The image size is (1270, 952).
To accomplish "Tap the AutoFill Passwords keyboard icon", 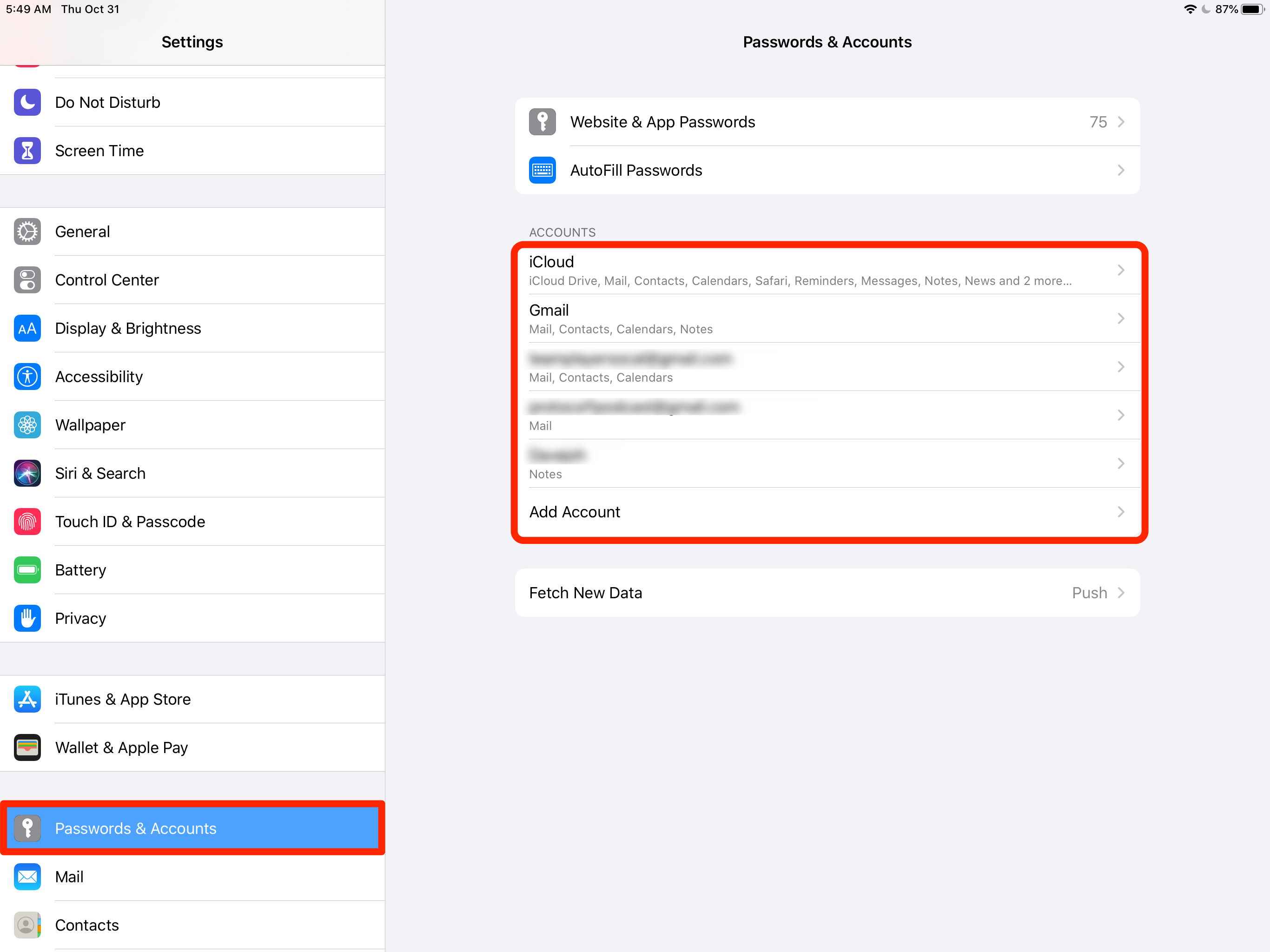I will (542, 170).
